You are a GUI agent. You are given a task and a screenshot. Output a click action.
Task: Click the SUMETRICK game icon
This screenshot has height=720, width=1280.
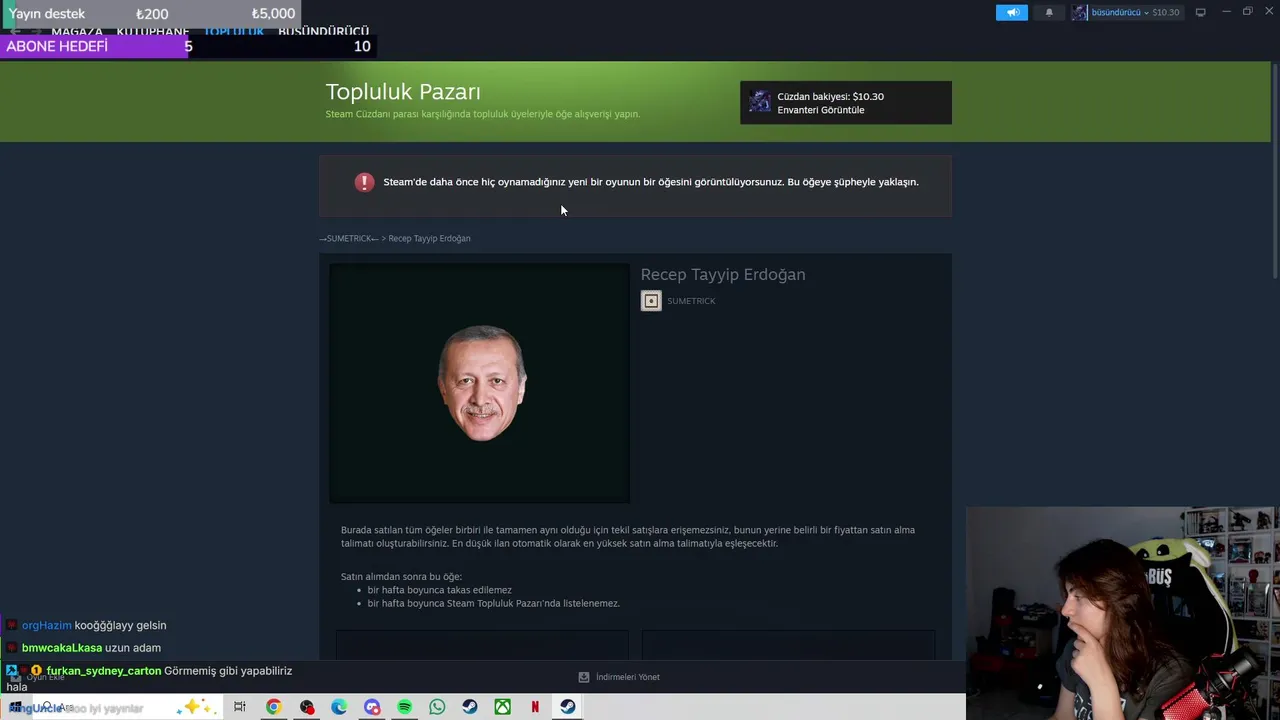[651, 301]
